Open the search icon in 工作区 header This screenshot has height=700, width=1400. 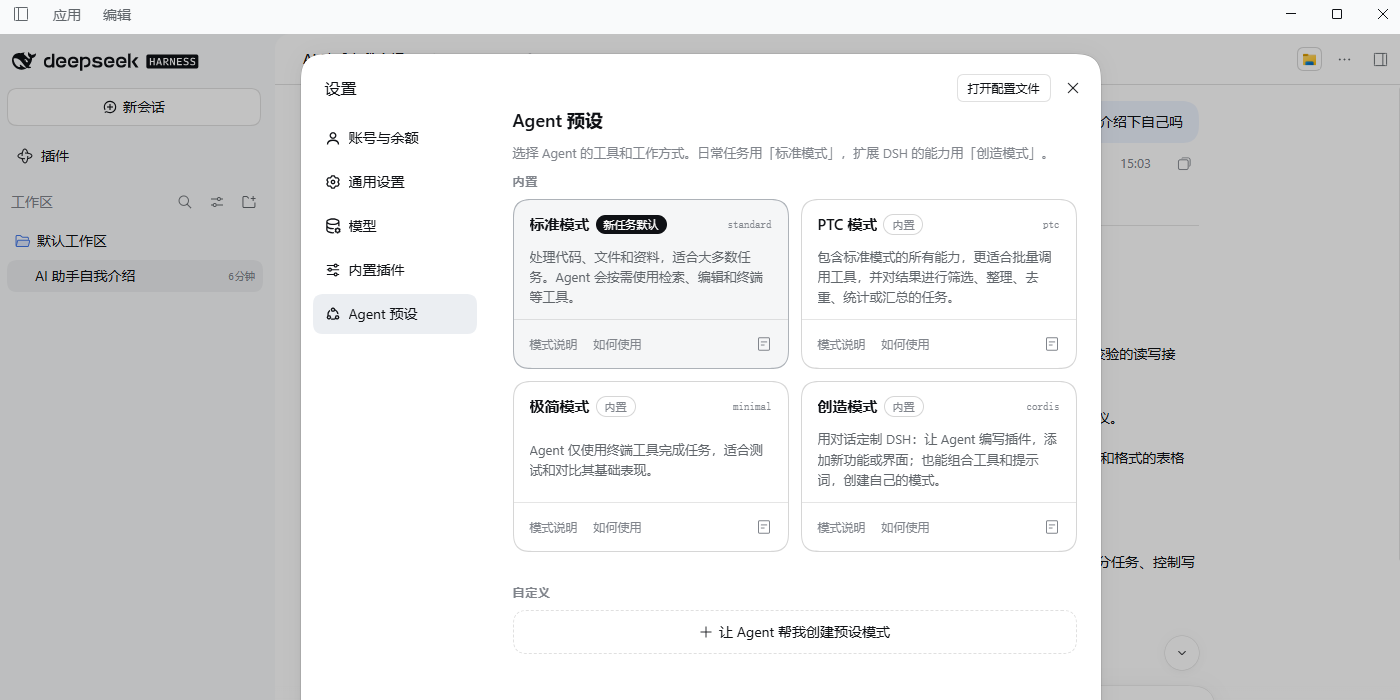[185, 202]
